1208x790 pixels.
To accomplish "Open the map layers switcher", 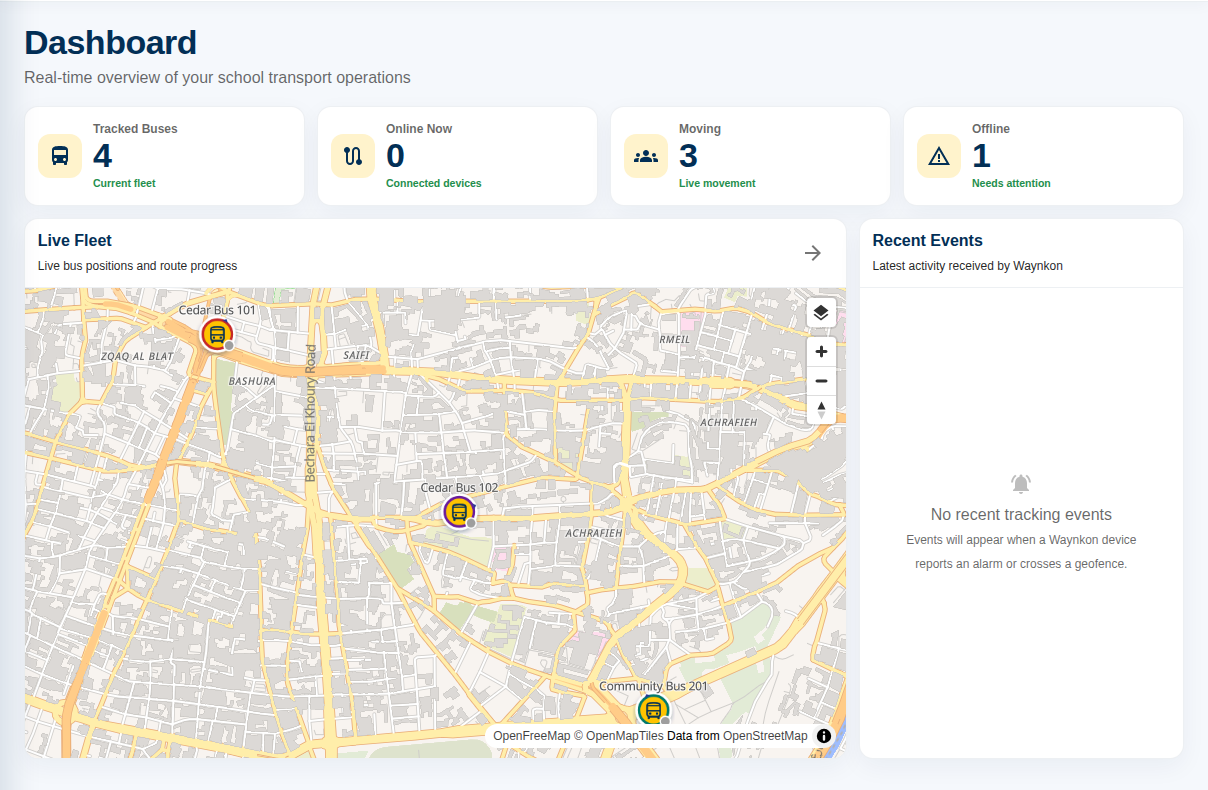I will point(821,313).
